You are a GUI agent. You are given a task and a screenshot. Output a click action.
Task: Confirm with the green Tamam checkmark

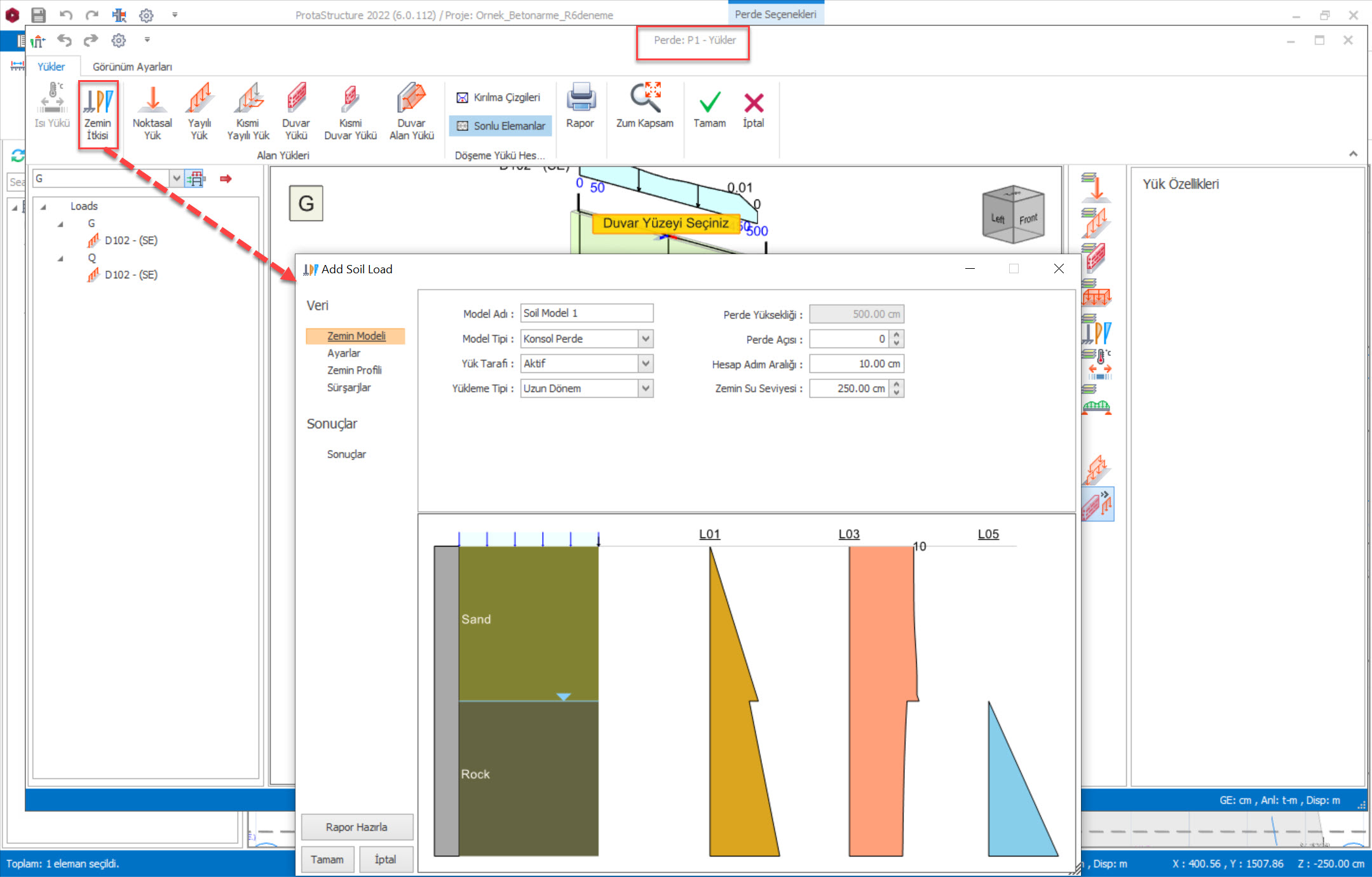[709, 109]
